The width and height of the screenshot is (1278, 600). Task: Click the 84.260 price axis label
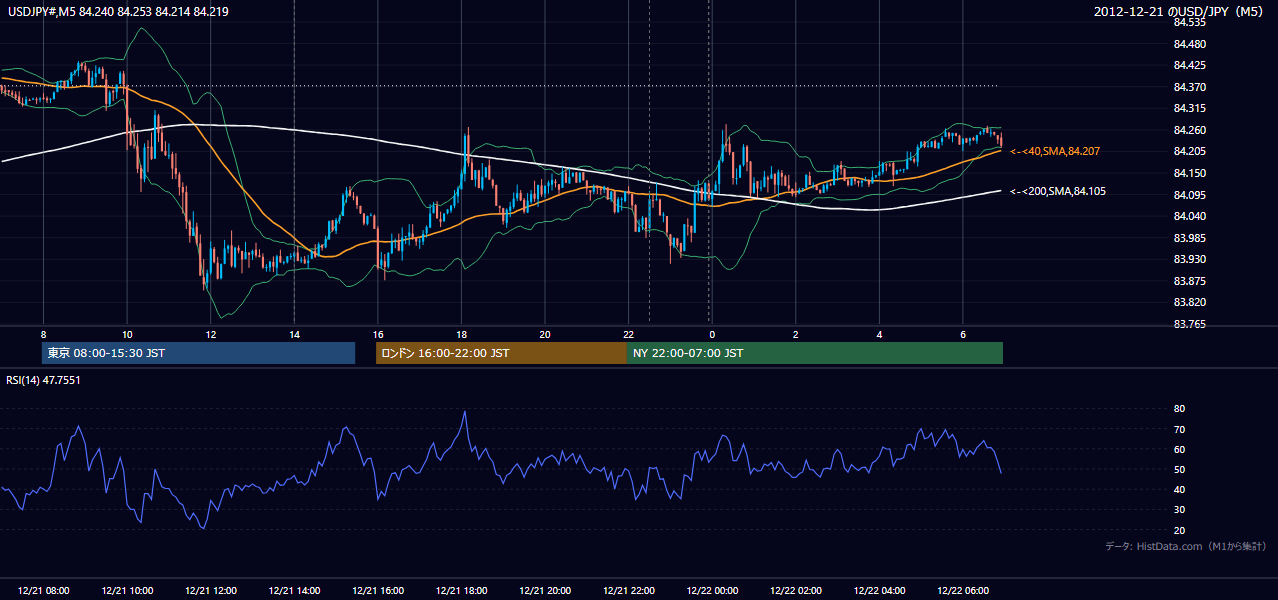pos(1191,130)
